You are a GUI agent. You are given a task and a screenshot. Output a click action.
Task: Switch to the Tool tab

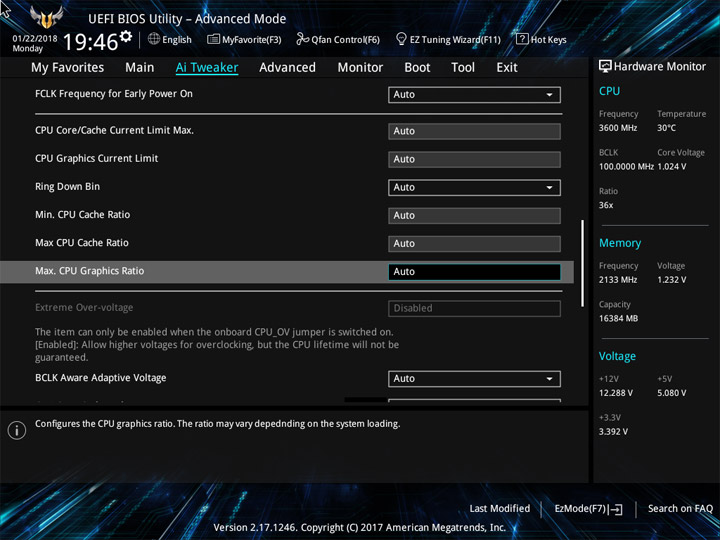click(x=463, y=68)
